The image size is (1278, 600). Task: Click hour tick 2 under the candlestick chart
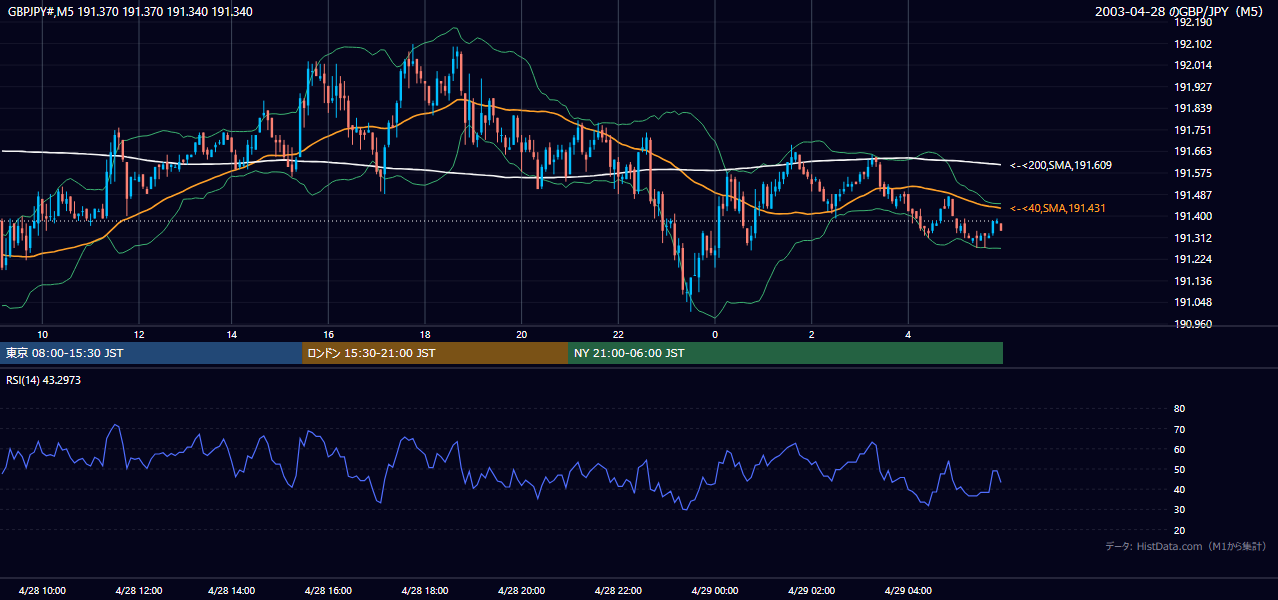point(812,334)
